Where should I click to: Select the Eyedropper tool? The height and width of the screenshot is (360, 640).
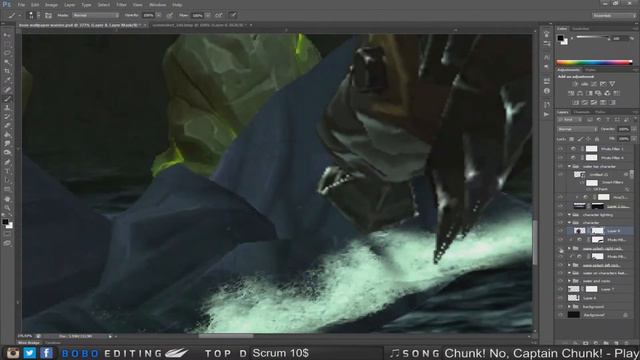[7, 80]
